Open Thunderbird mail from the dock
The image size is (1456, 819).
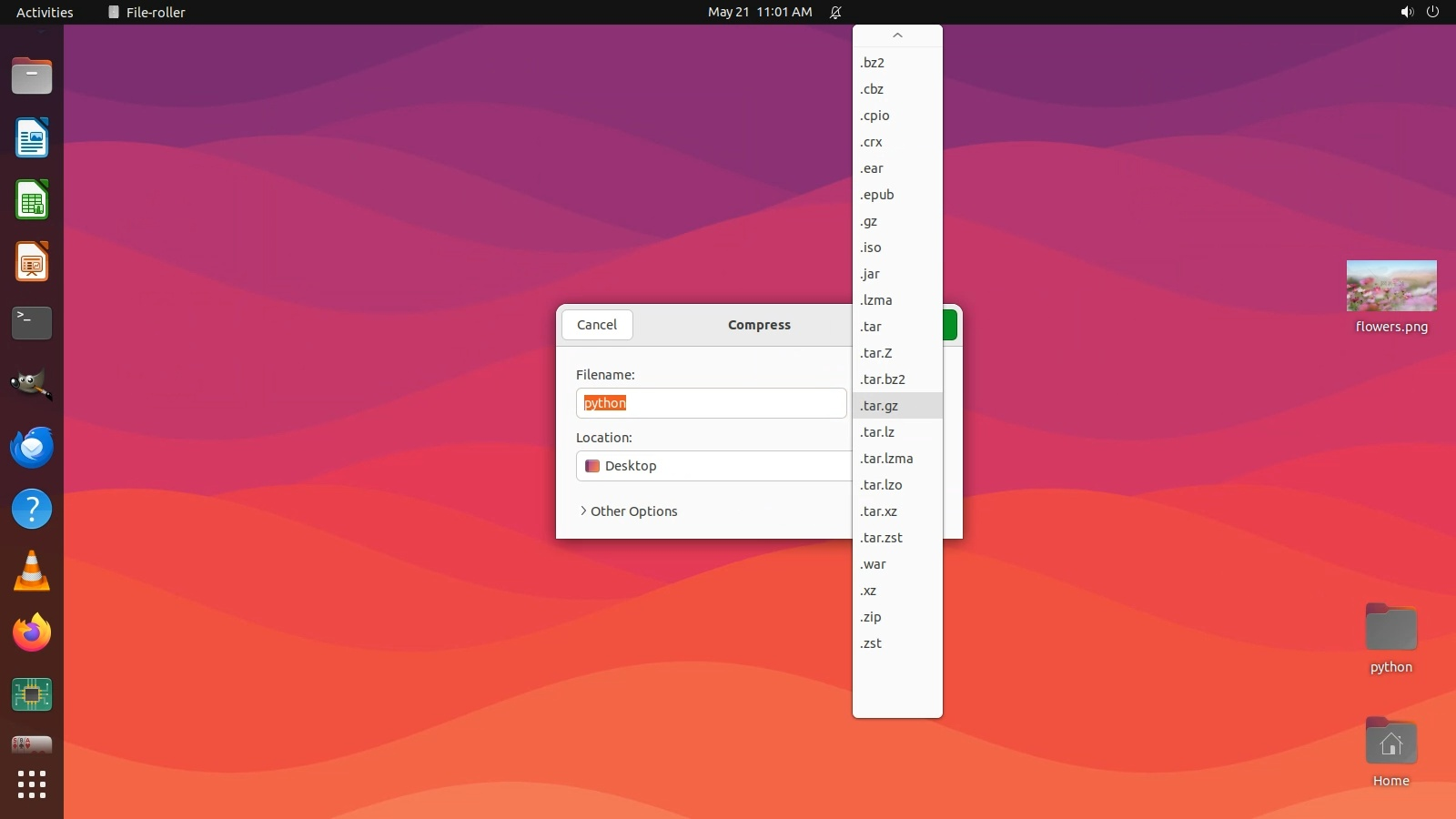coord(32,448)
